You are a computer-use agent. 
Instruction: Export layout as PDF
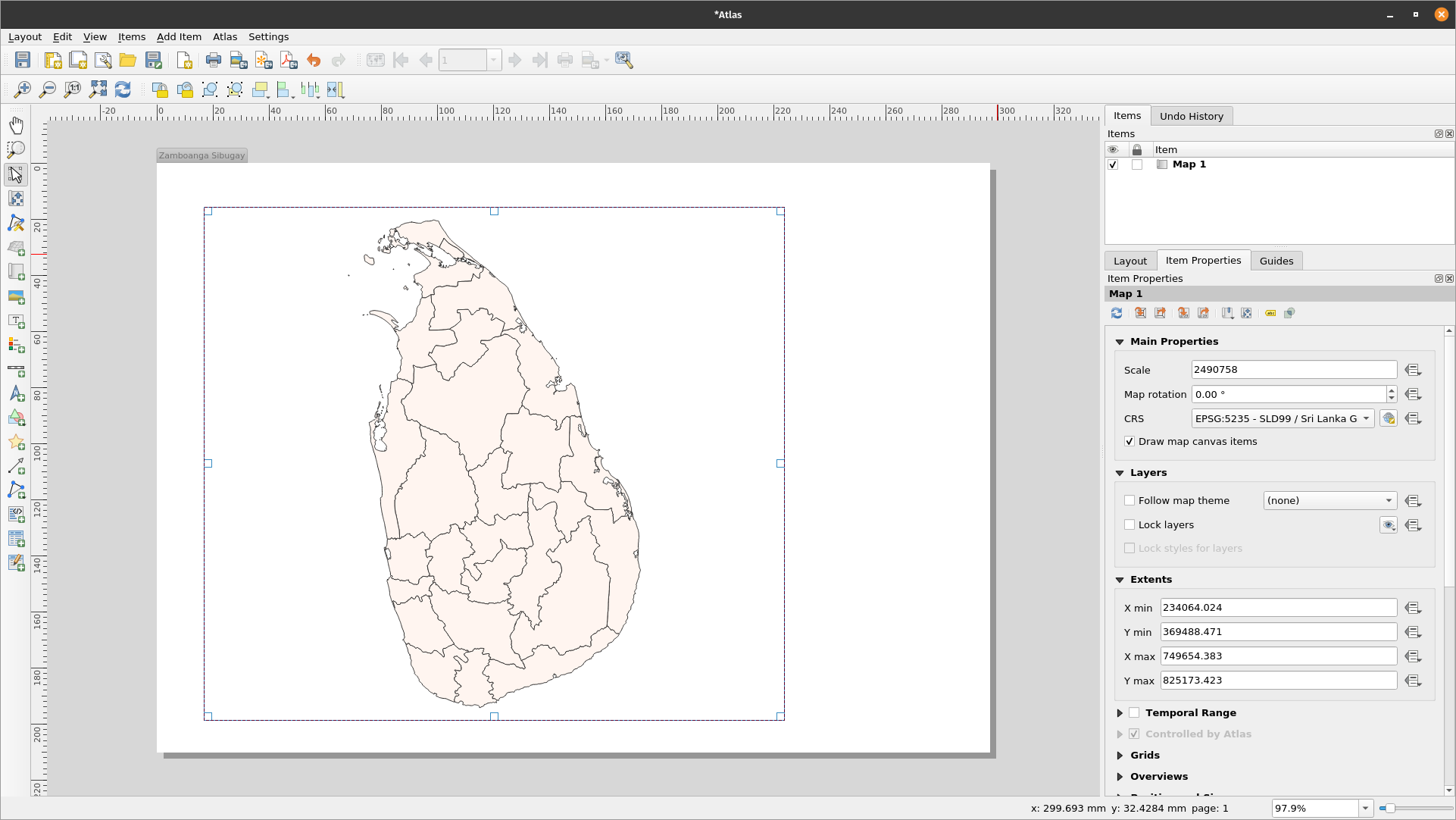pos(289,61)
